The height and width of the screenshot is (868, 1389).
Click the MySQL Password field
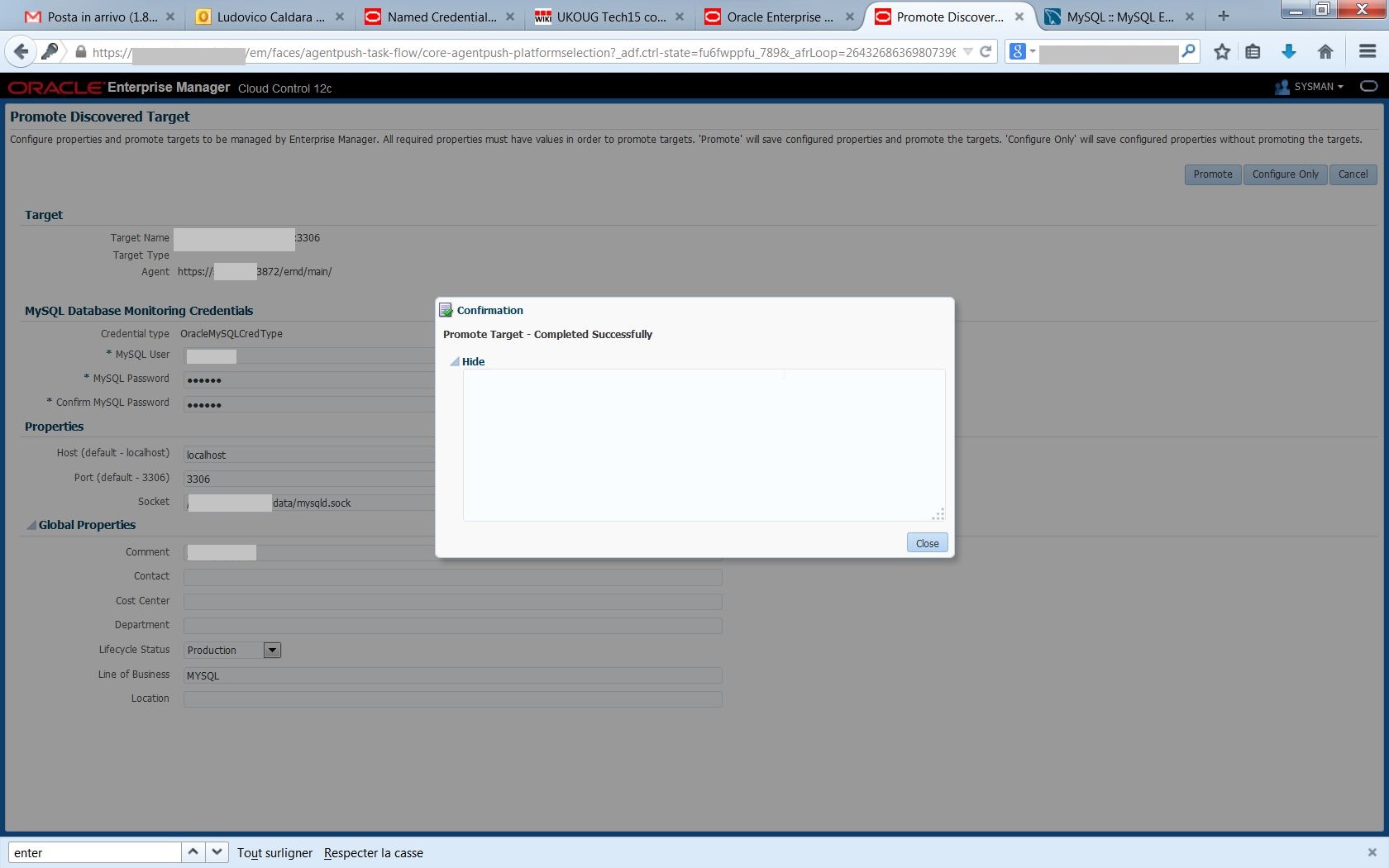point(309,380)
